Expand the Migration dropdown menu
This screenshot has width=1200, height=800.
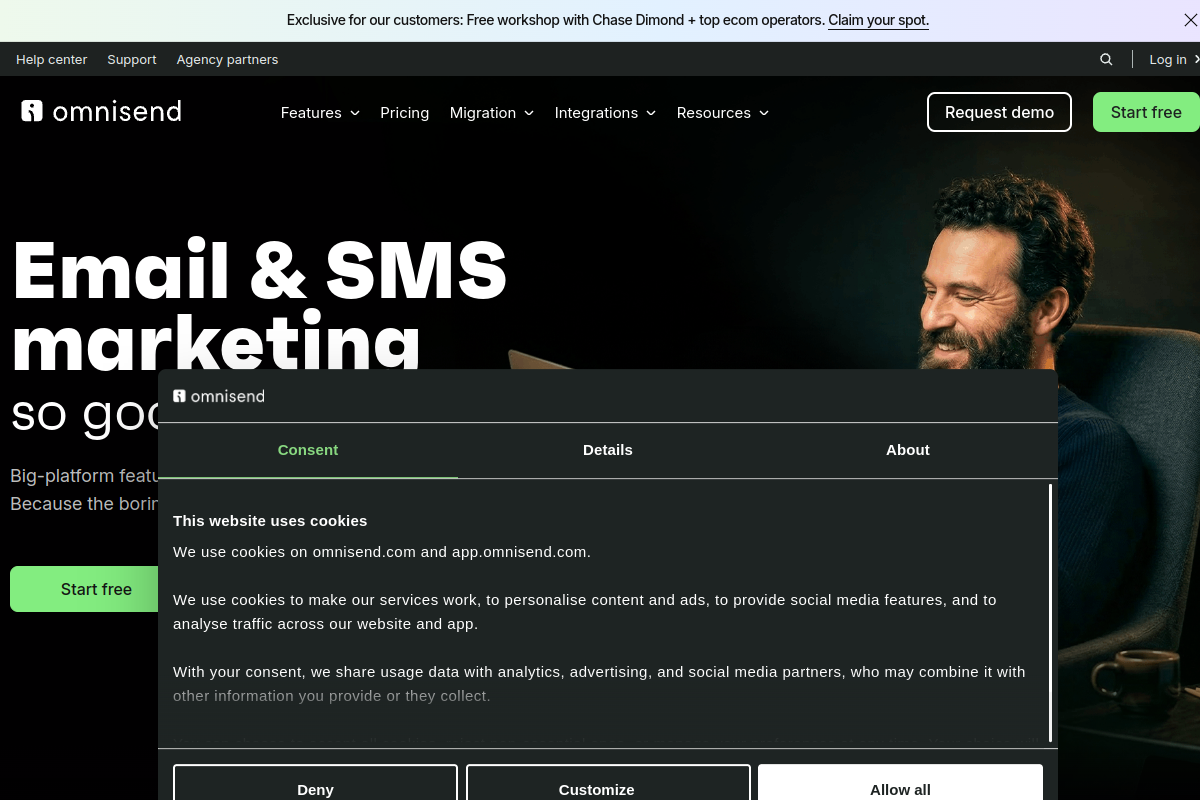492,113
